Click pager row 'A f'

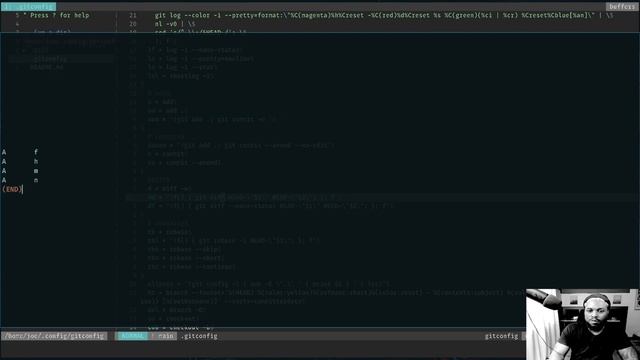pos(20,152)
